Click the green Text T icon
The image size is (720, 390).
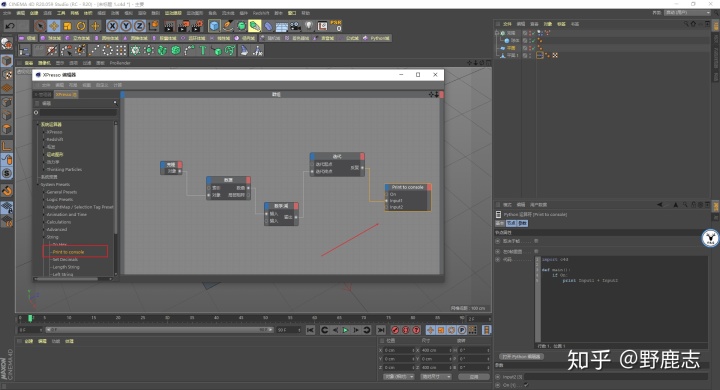click(x=202, y=50)
